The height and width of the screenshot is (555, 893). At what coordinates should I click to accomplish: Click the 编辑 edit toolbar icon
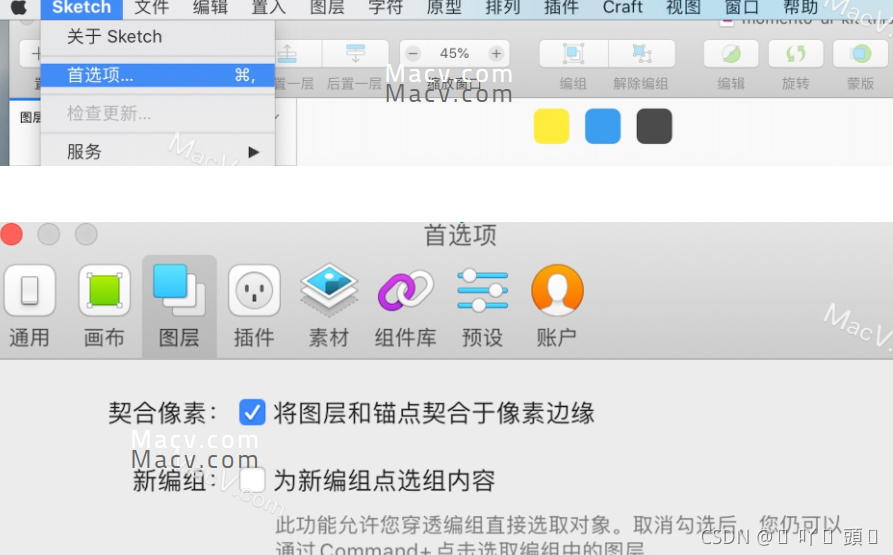point(731,54)
